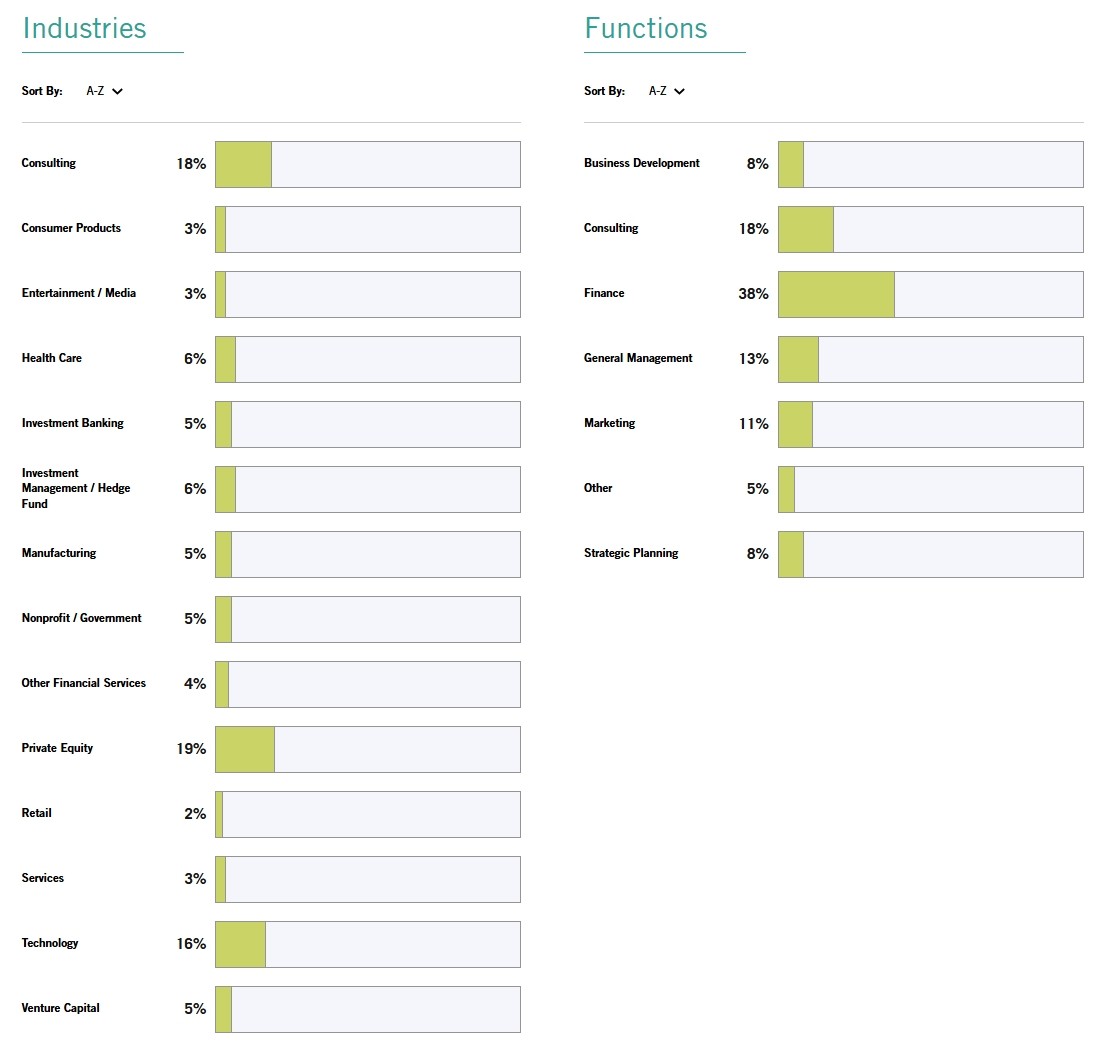Click the Functions section heading
Image resolution: width=1105 pixels, height=1056 pixels.
[x=645, y=28]
